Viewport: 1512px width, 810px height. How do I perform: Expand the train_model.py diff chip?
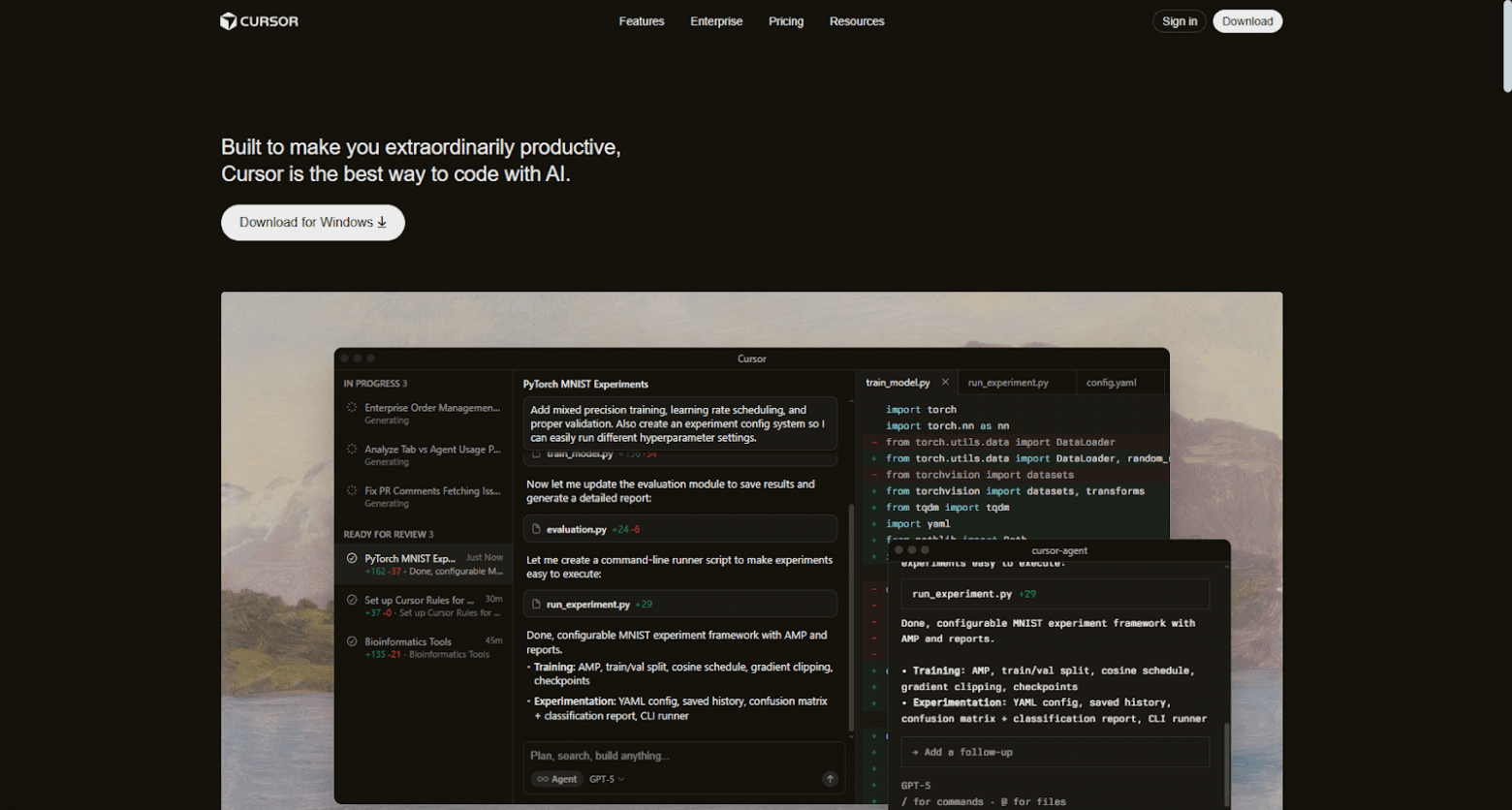(x=678, y=453)
